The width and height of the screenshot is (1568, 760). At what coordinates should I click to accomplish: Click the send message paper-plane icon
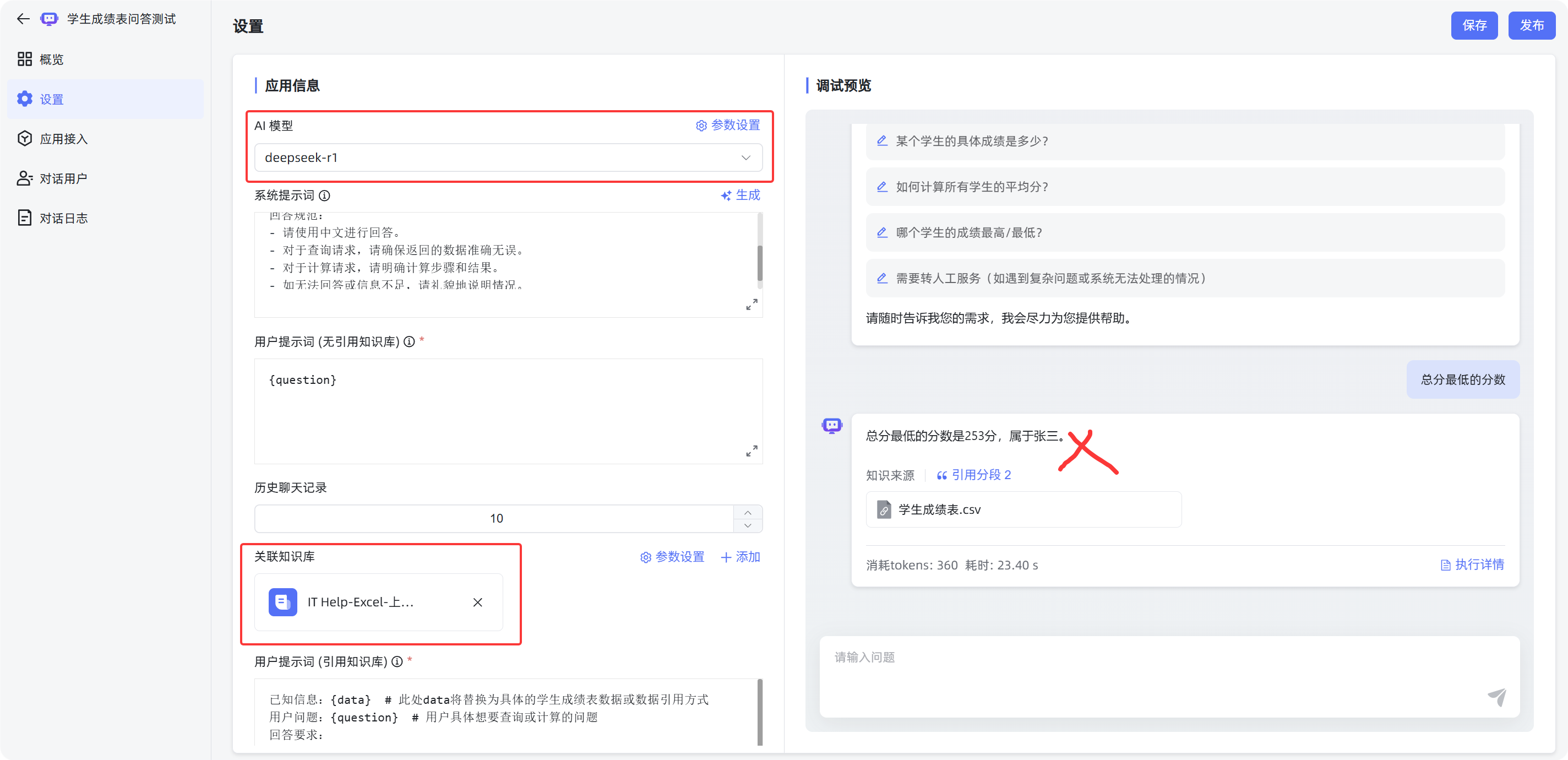click(x=1496, y=697)
